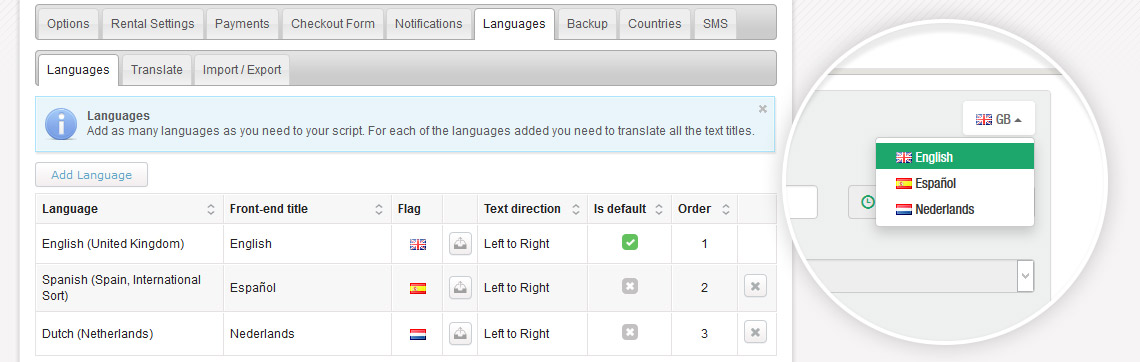Click the blue info icon

point(61,124)
